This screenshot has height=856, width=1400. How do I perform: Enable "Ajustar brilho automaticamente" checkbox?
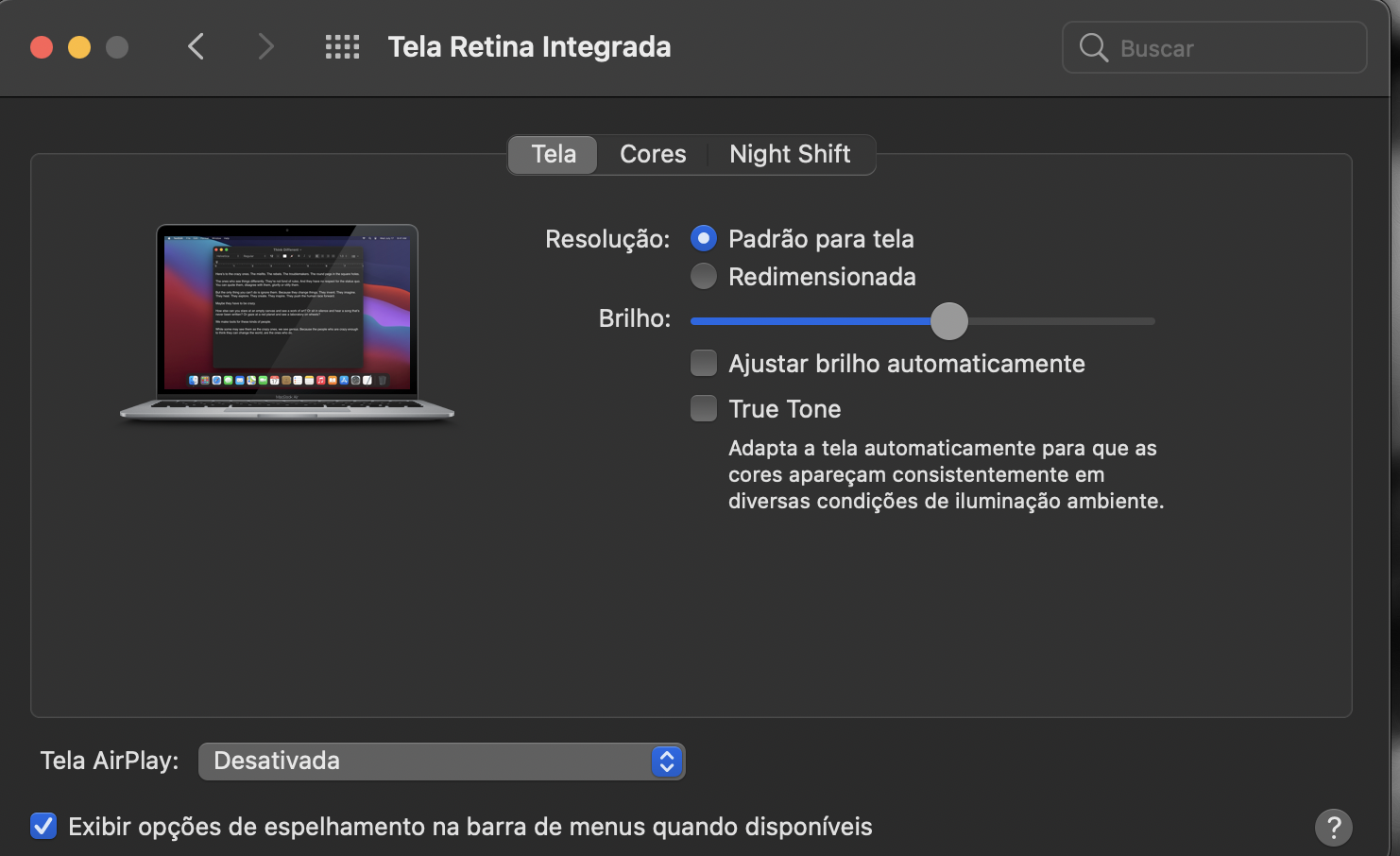[704, 364]
